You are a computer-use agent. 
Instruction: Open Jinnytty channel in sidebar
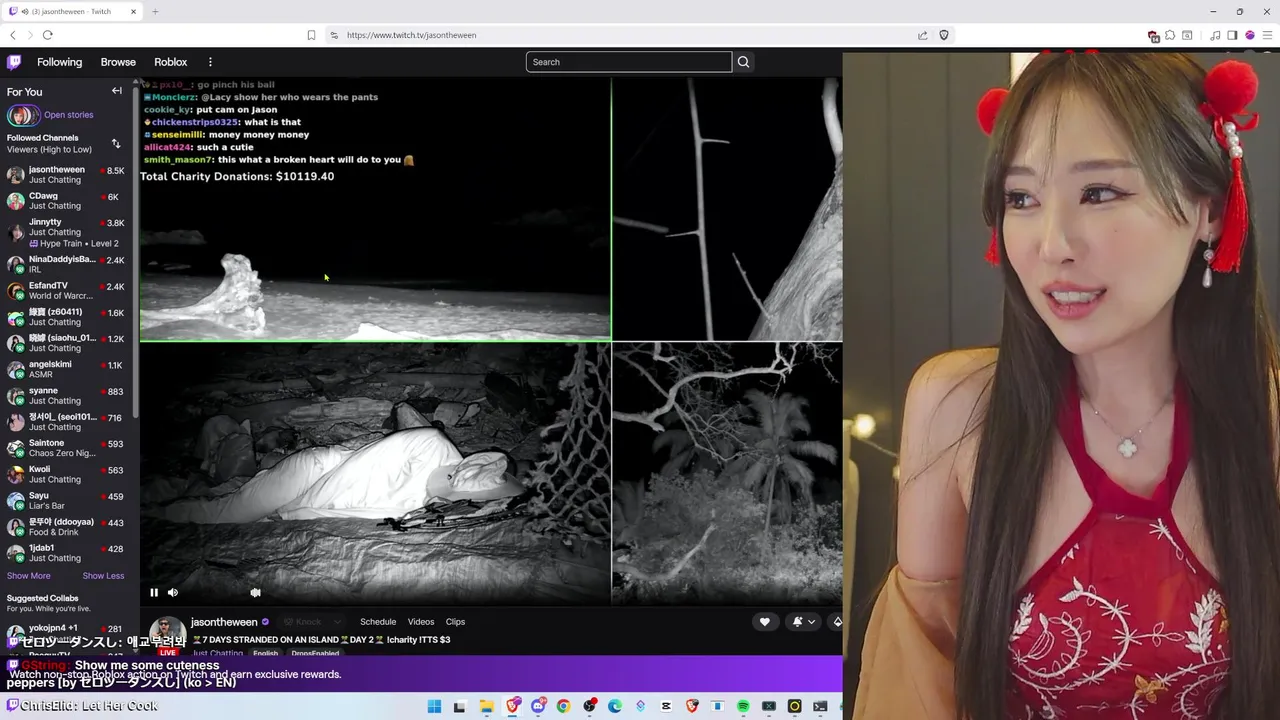point(66,232)
